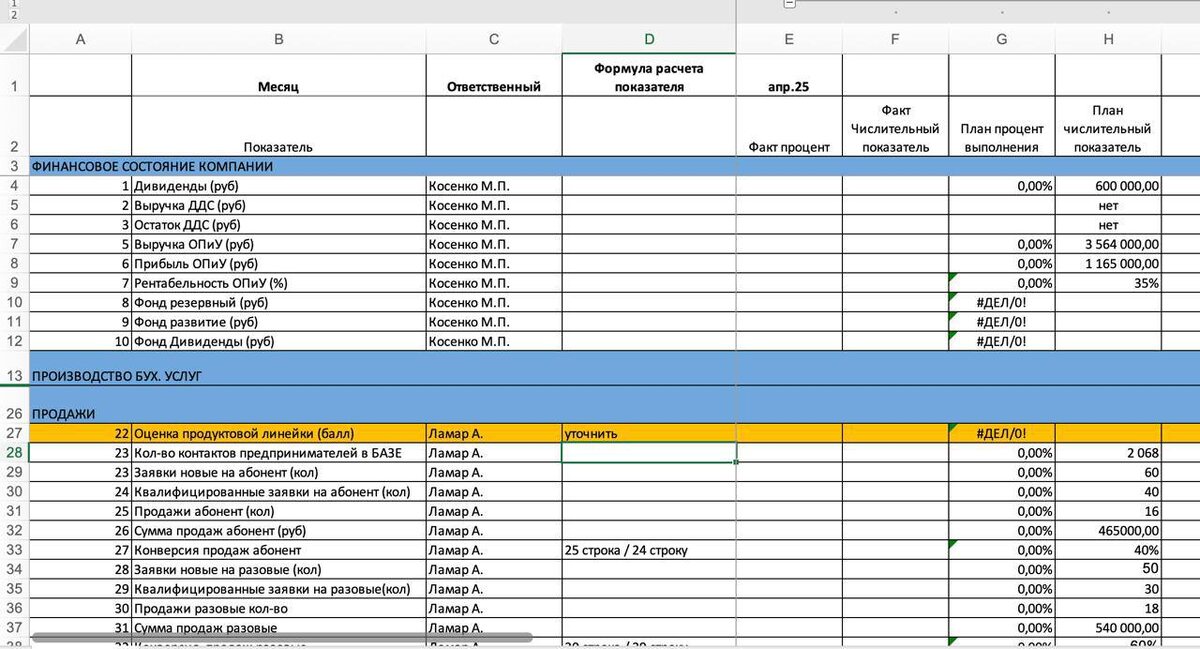1200x649 pixels.
Task: Select column B header
Action: (x=279, y=40)
